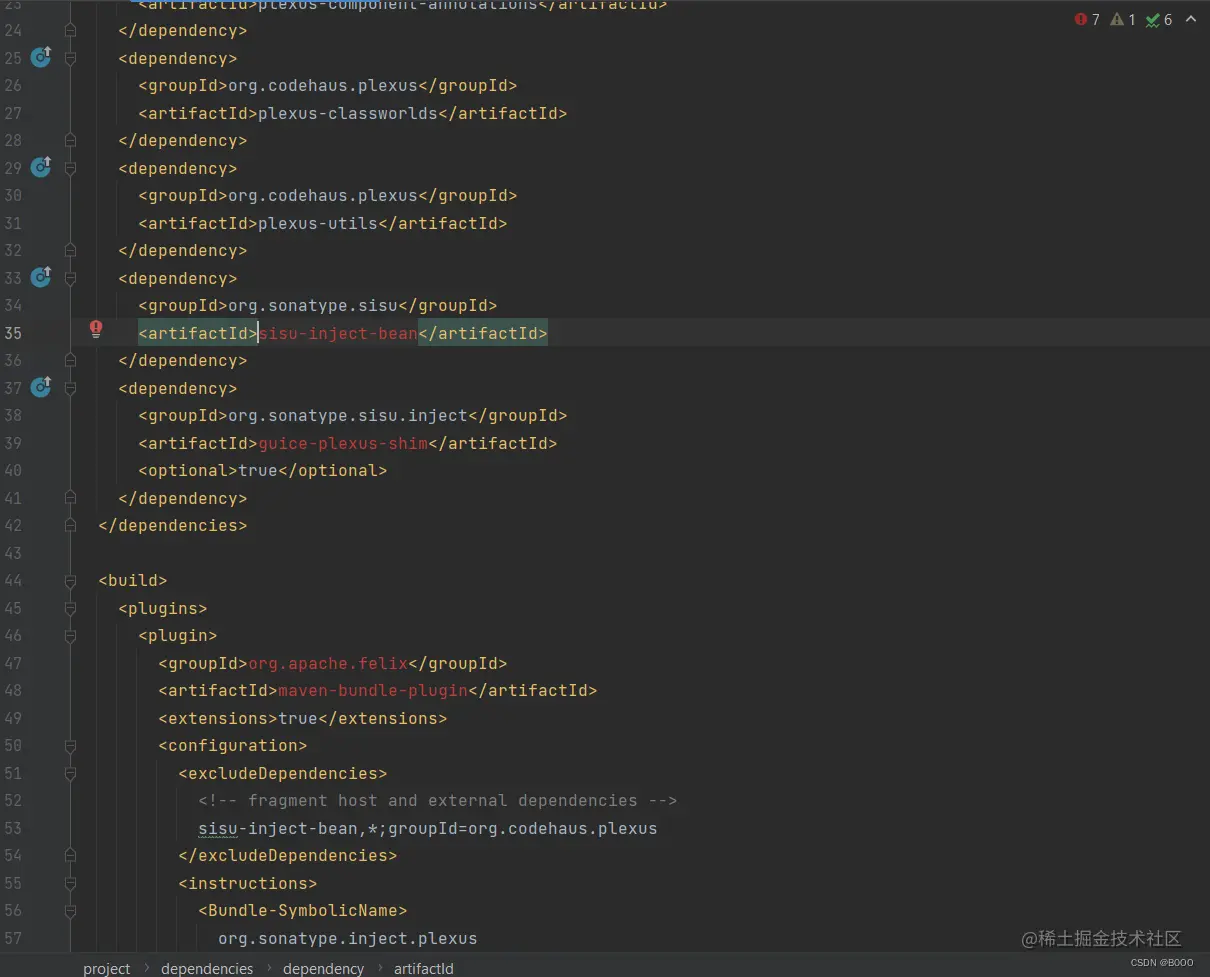Click the maven-bundle-plugin artifactId text
This screenshot has height=977, width=1210.
coord(373,690)
